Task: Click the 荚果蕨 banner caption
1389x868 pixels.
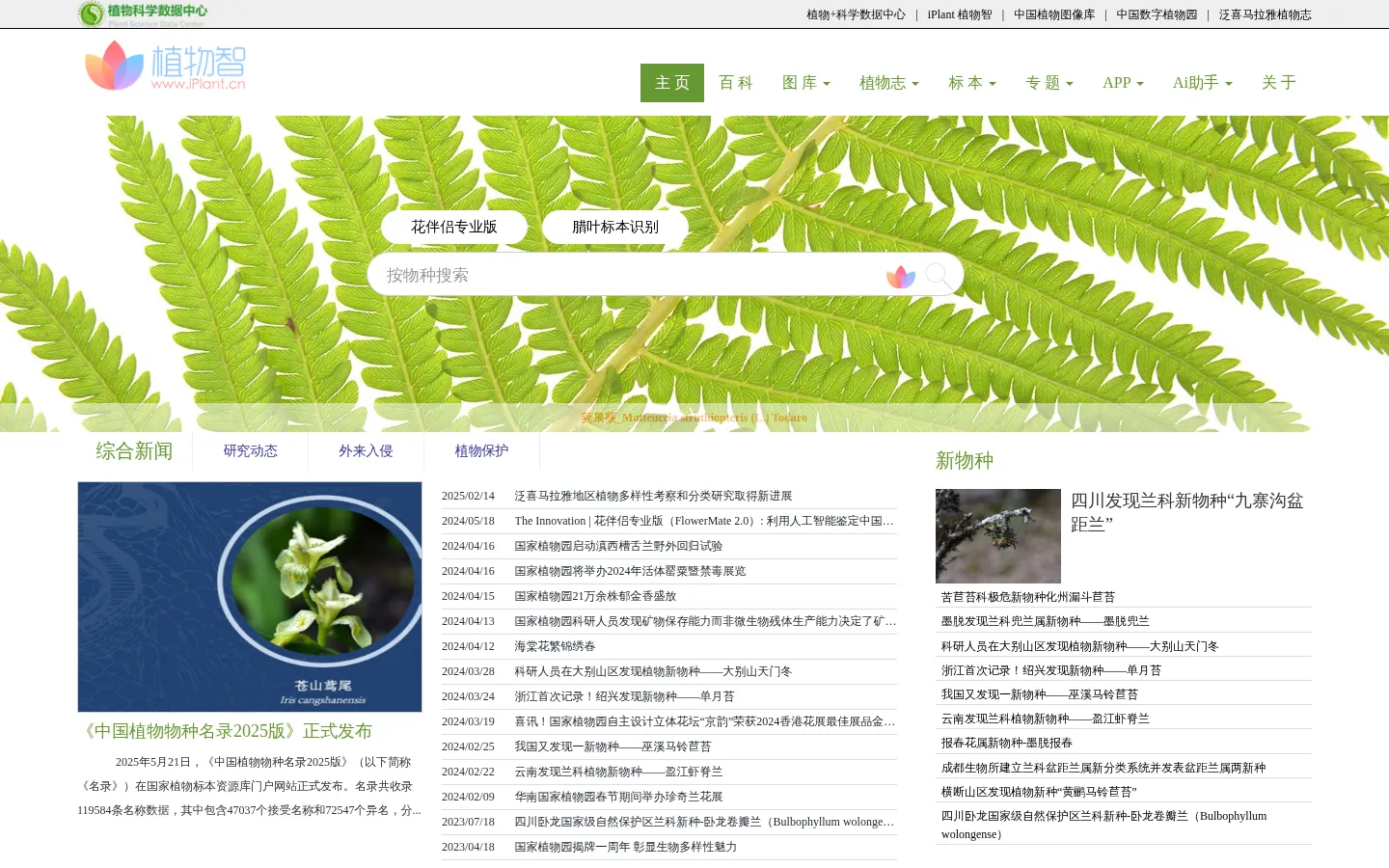Action: [x=694, y=418]
